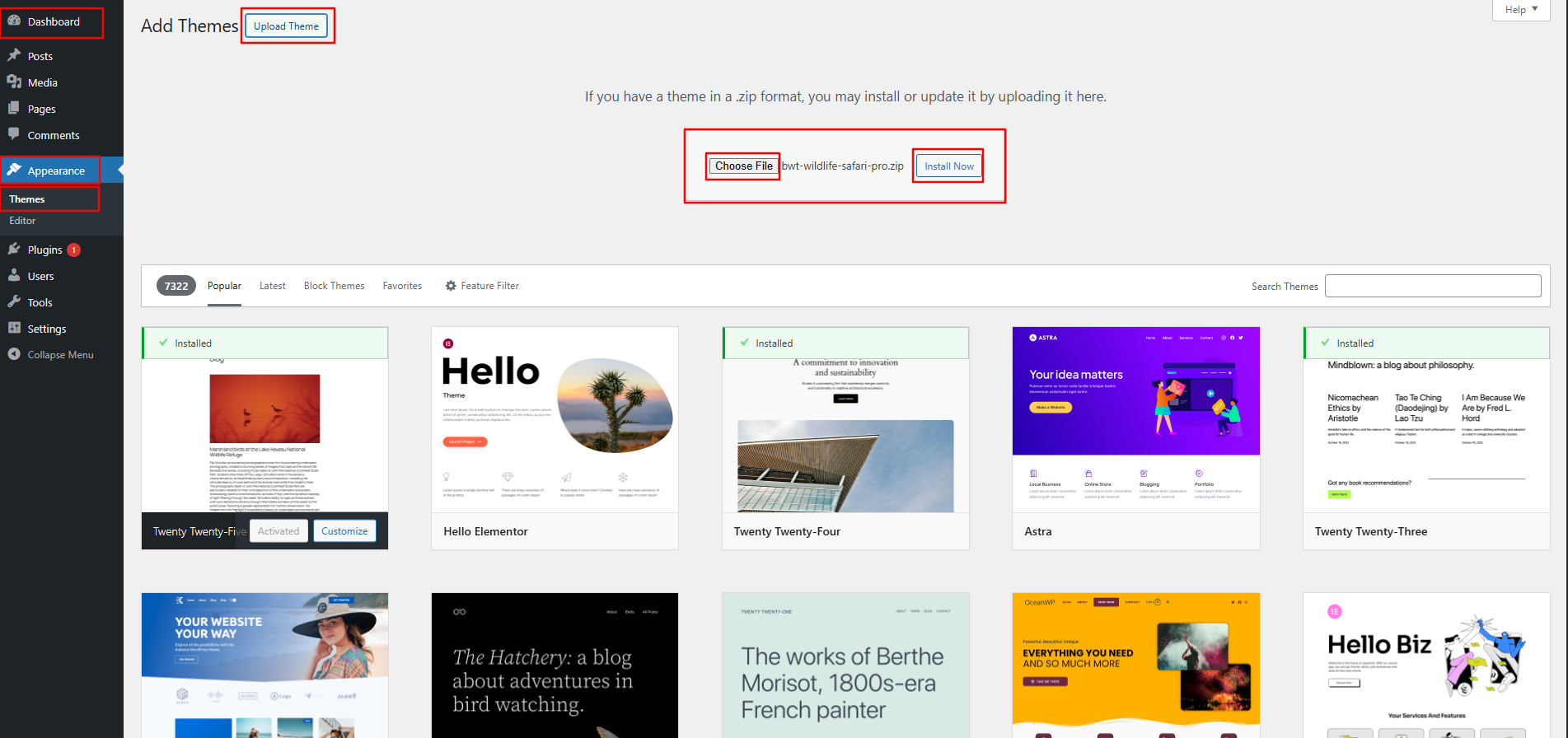Switch to the Popular themes tab
1568x738 pixels.
[x=224, y=286]
